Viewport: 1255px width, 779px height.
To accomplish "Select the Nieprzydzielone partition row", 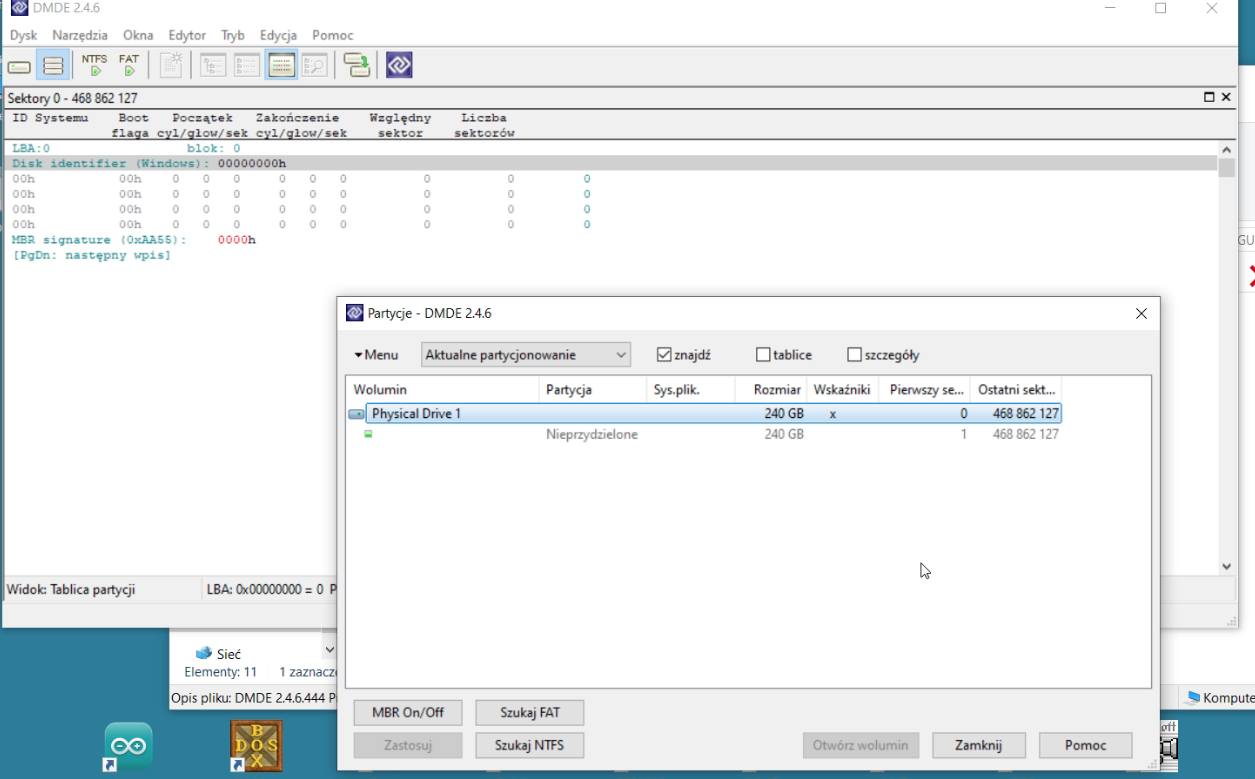I will pyautogui.click(x=704, y=434).
